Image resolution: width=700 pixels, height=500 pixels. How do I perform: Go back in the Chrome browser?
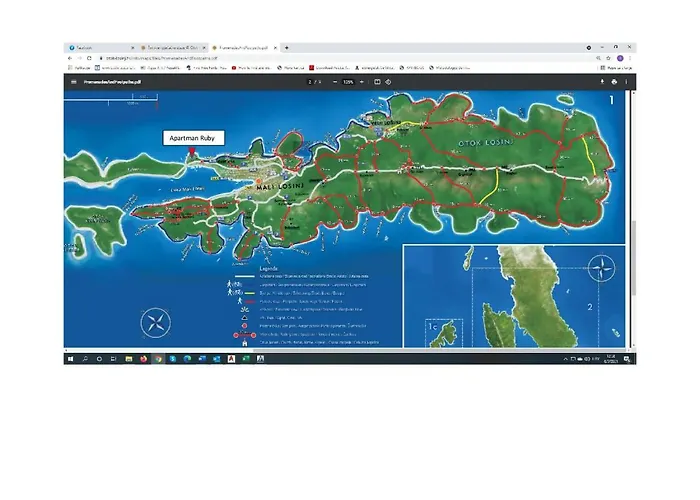(x=70, y=58)
